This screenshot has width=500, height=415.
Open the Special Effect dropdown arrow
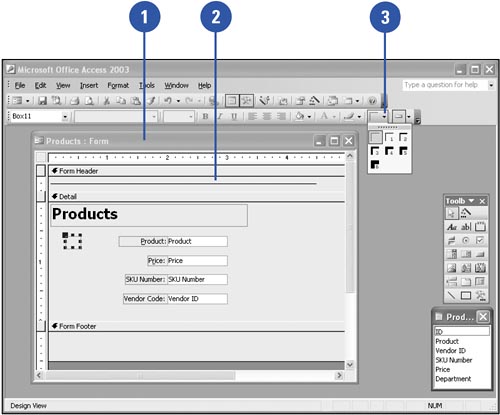click(x=408, y=117)
